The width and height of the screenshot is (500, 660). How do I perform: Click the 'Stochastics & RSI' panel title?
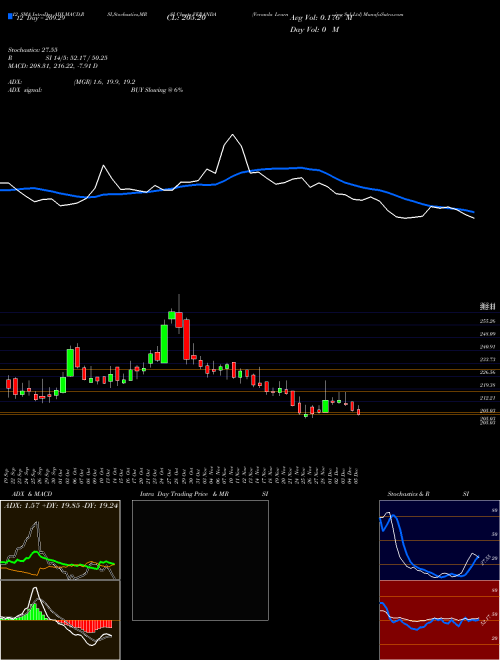coord(428,494)
